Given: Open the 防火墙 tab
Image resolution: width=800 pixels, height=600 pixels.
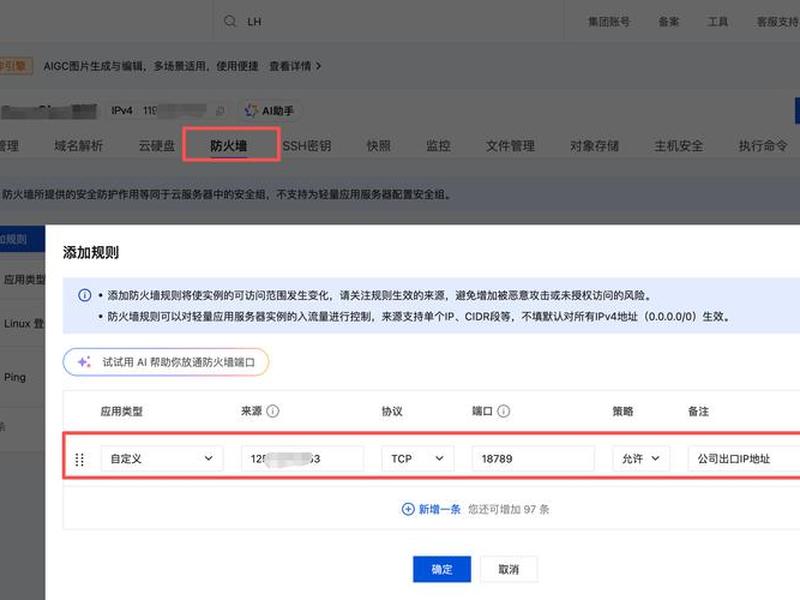Looking at the screenshot, I should (x=229, y=146).
